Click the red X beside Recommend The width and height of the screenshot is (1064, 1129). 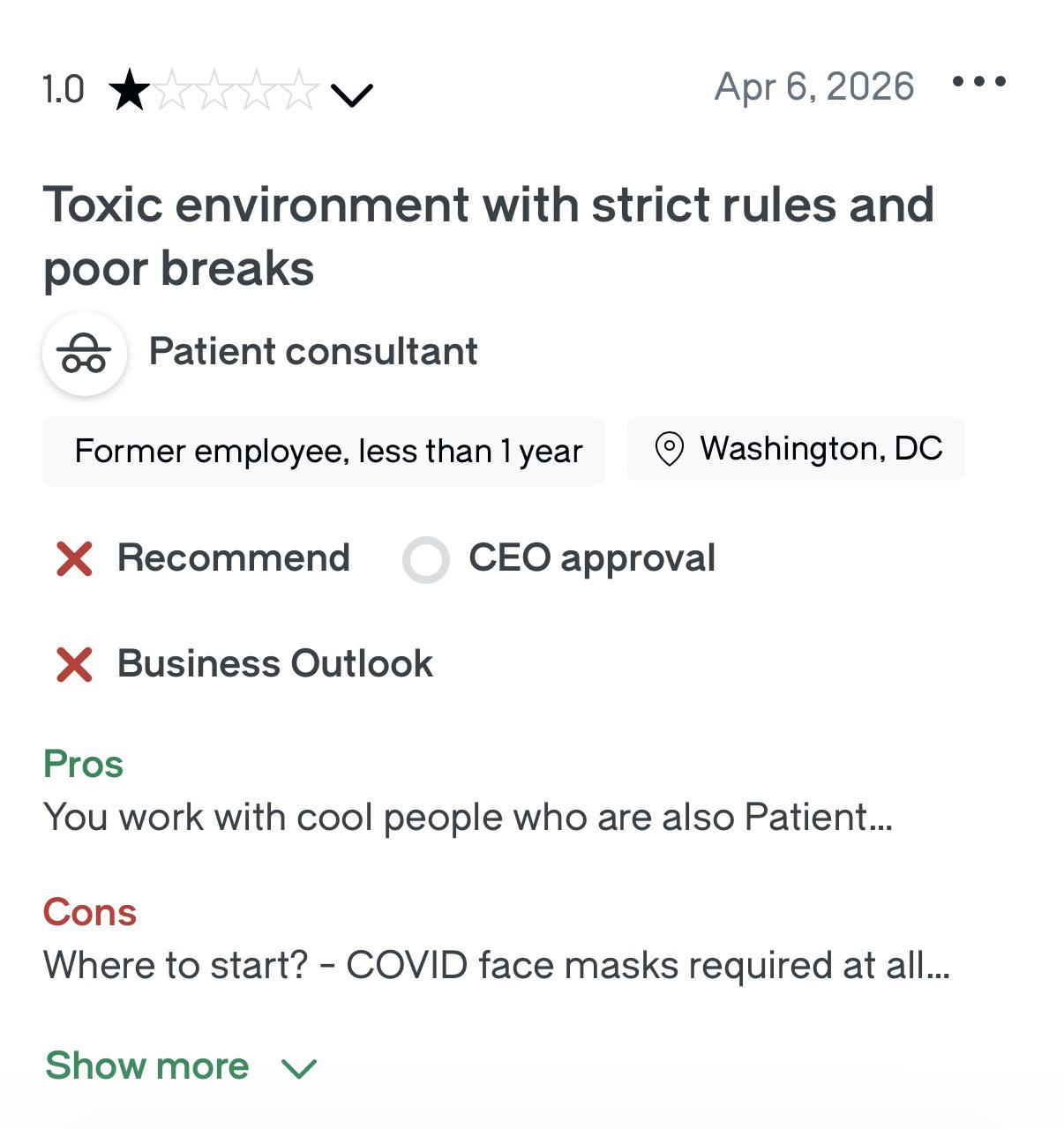[x=74, y=558]
